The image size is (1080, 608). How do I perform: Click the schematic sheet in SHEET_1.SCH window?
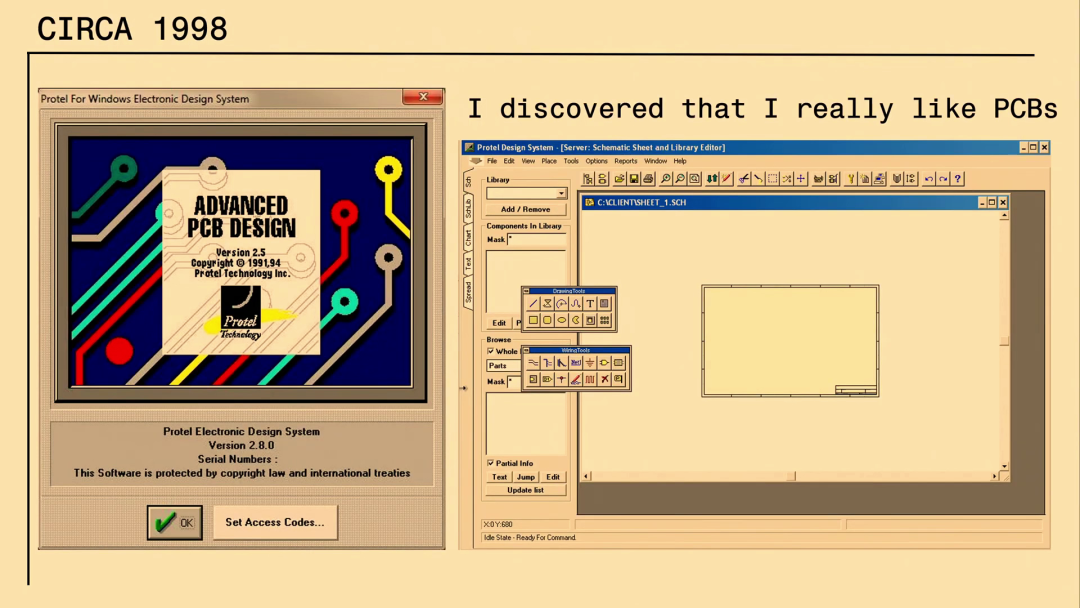(790, 341)
